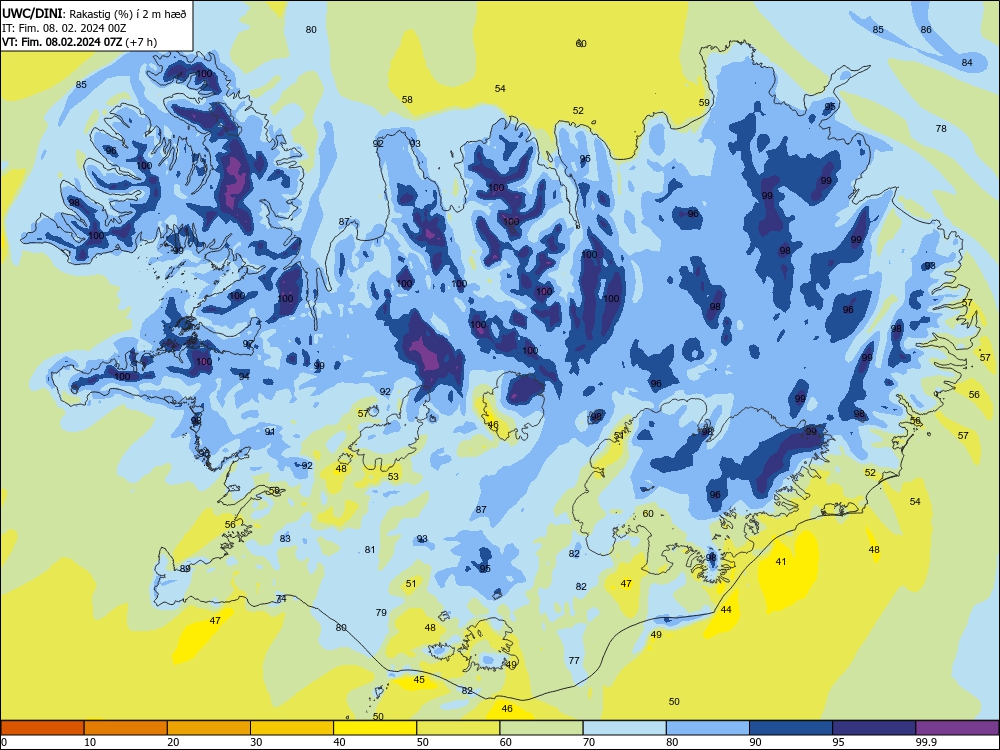
Task: Pick the light green 60–70 legend swatch
Action: (x=541, y=728)
